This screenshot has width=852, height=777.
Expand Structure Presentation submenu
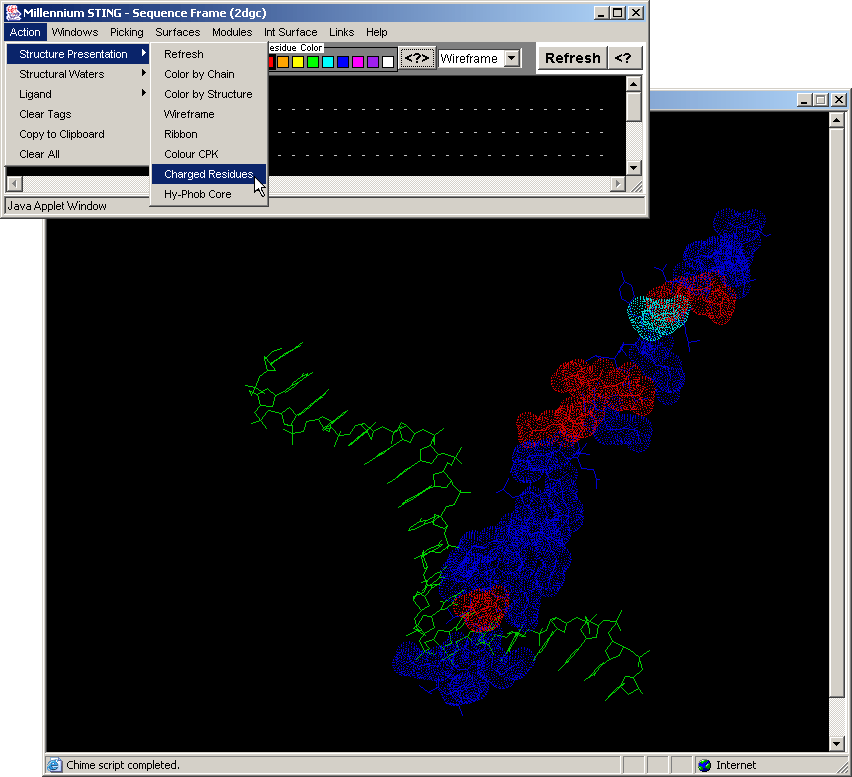(78, 54)
